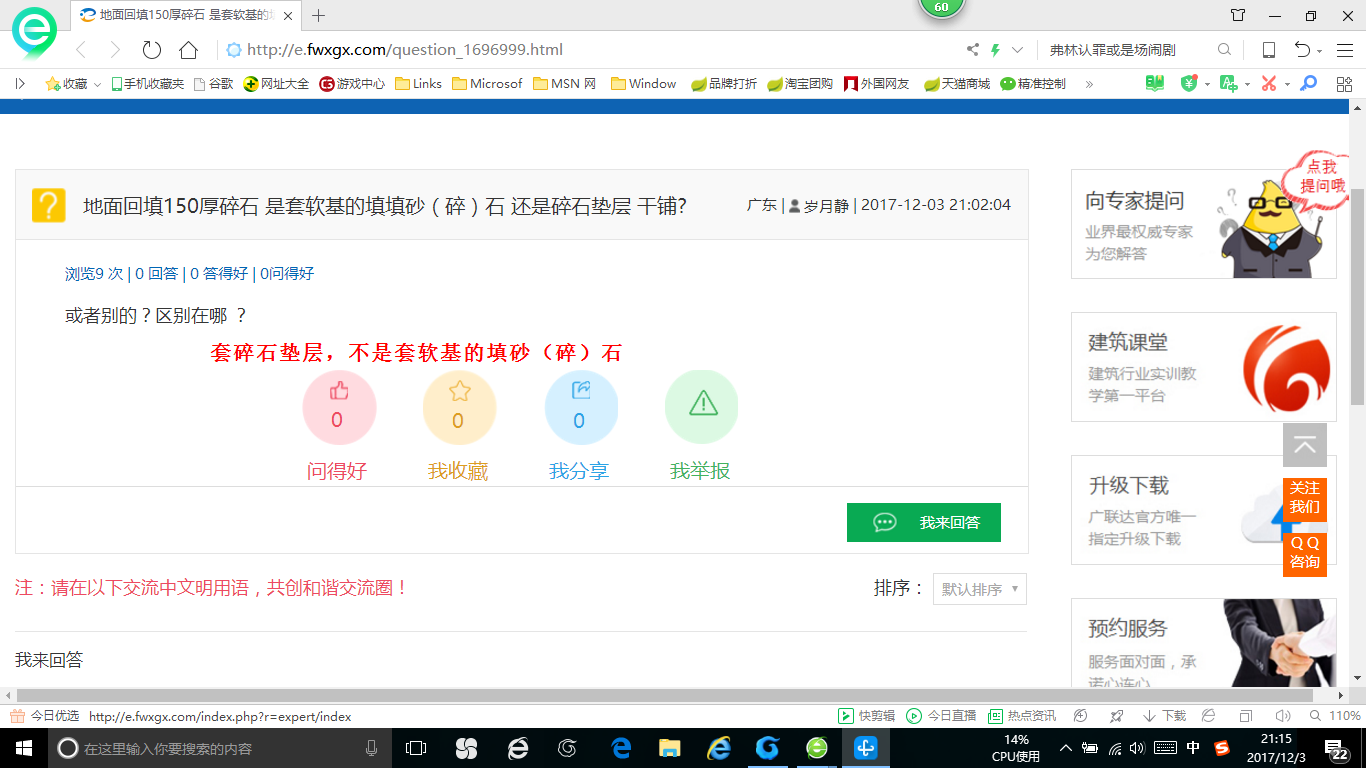The height and width of the screenshot is (768, 1366).
Task: Open the Links bookmark folder
Action: tap(418, 84)
